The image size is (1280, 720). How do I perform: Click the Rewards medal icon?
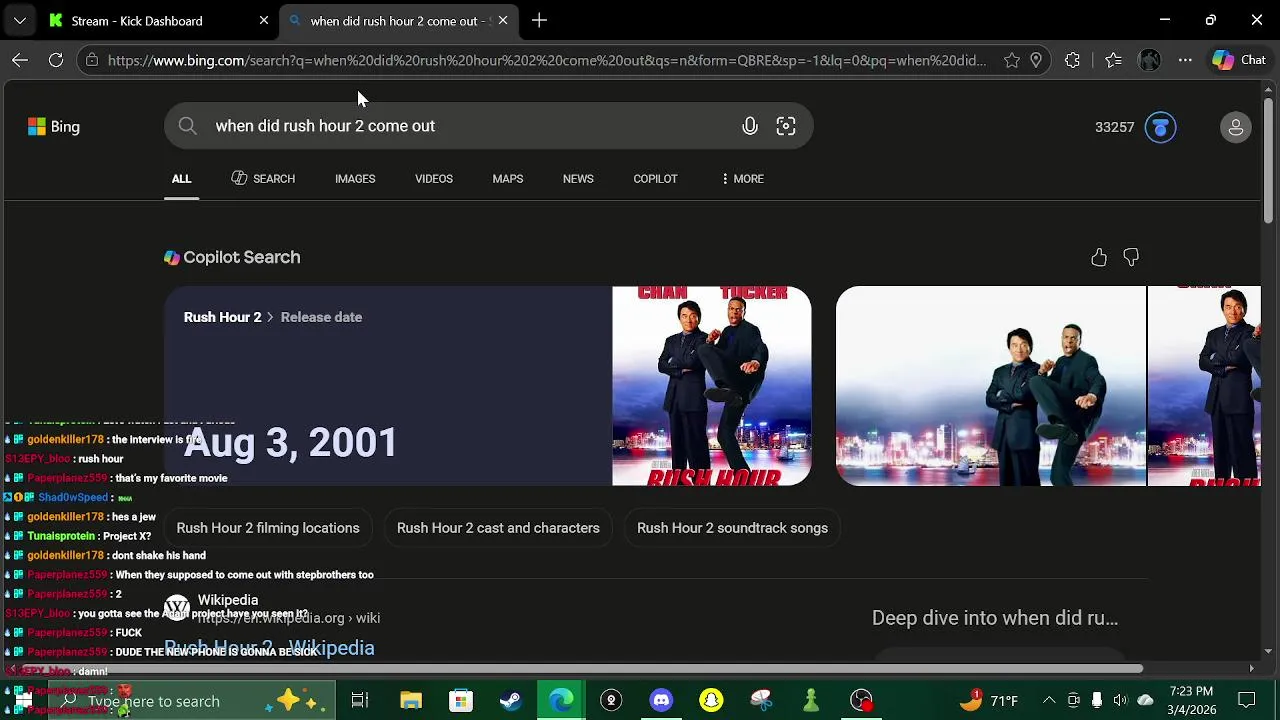(1160, 127)
